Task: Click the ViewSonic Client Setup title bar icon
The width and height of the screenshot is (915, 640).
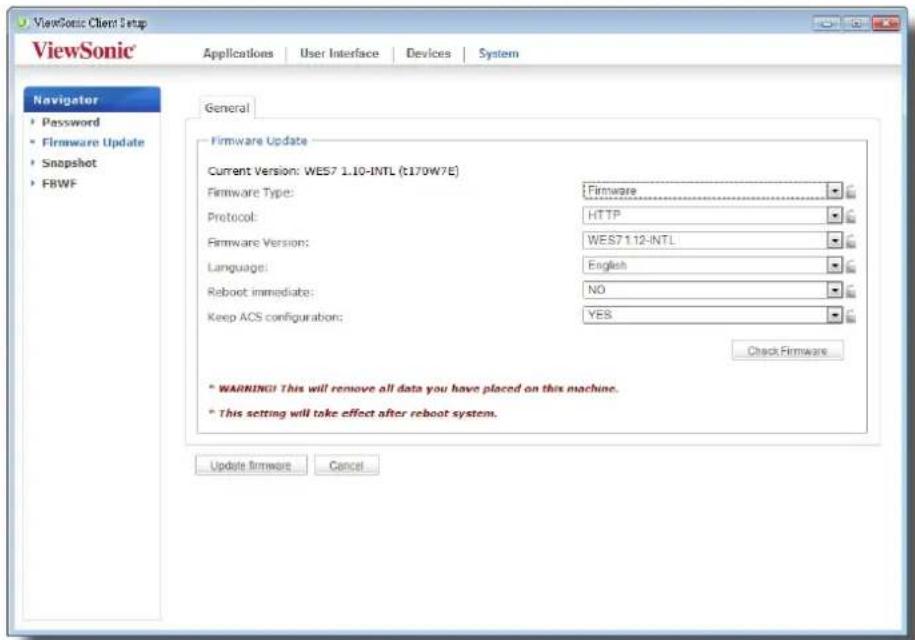Action: coord(22,23)
